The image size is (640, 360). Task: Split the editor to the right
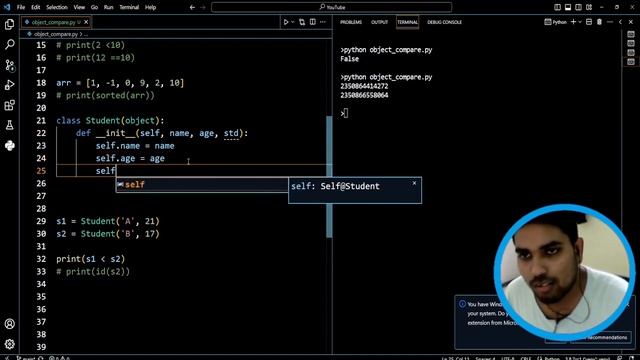click(313, 22)
